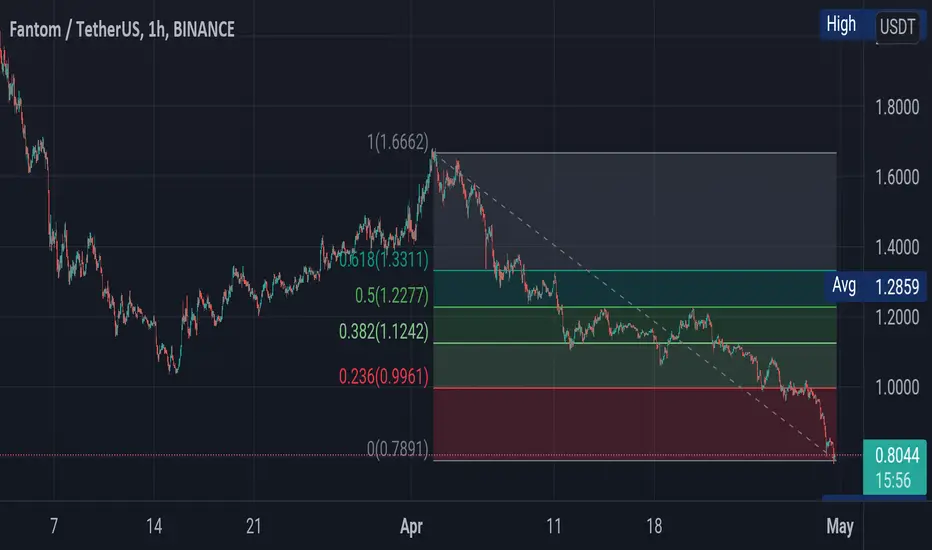Select Fibonacci level 0.236(0.9961) label

coord(383,376)
